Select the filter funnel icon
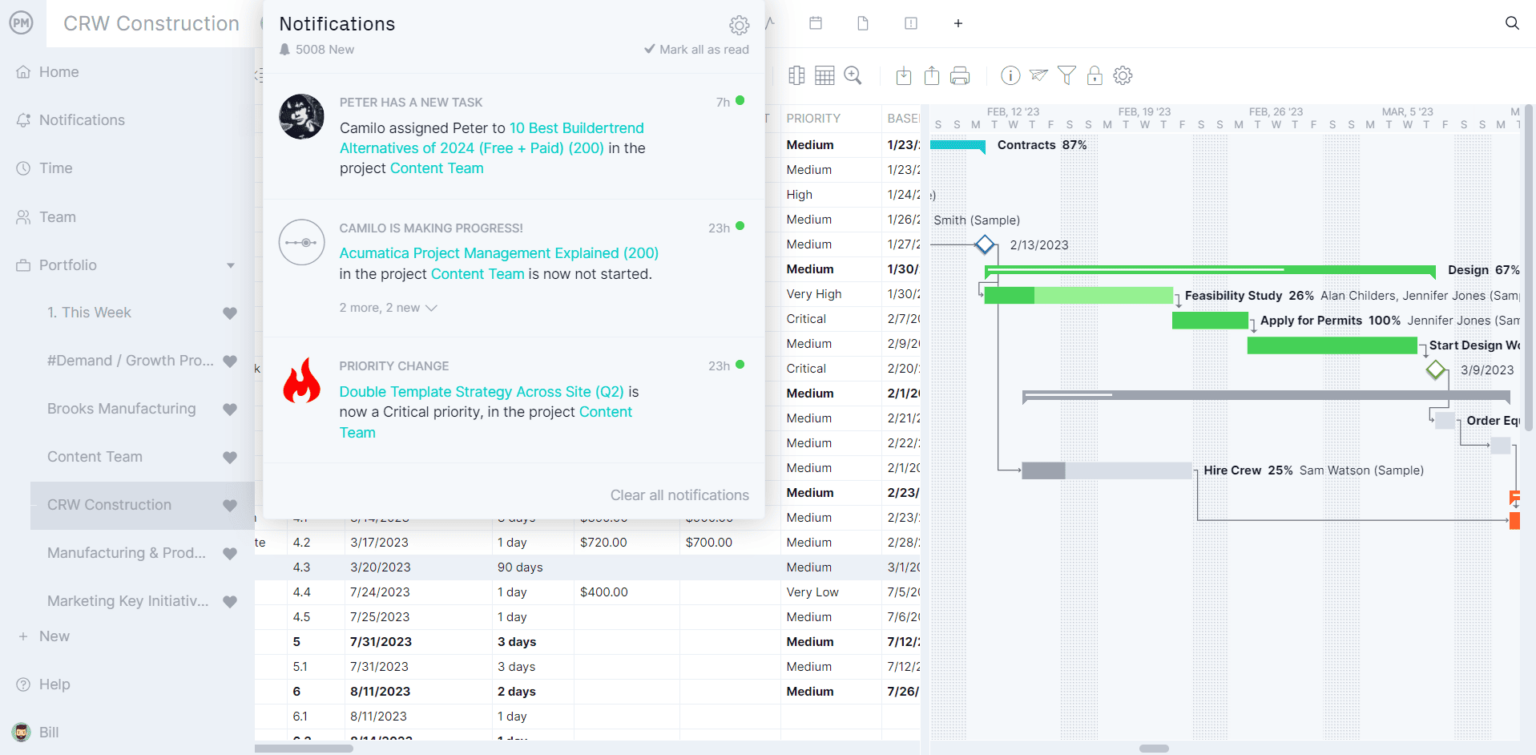The height and width of the screenshot is (755, 1536). [x=1066, y=75]
